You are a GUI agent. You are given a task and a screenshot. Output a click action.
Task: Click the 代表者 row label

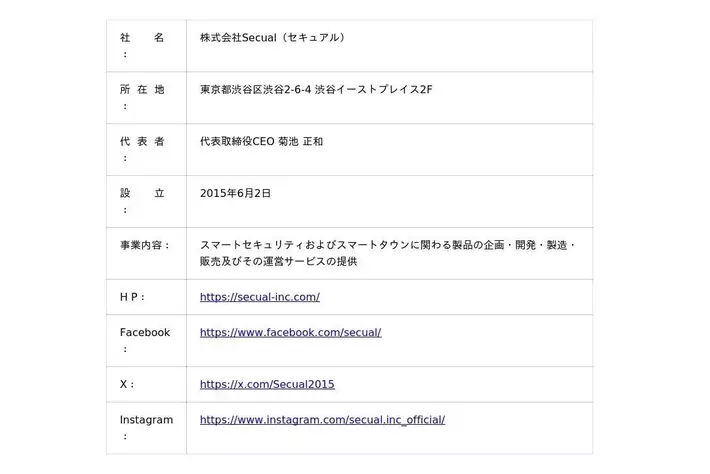tap(142, 142)
